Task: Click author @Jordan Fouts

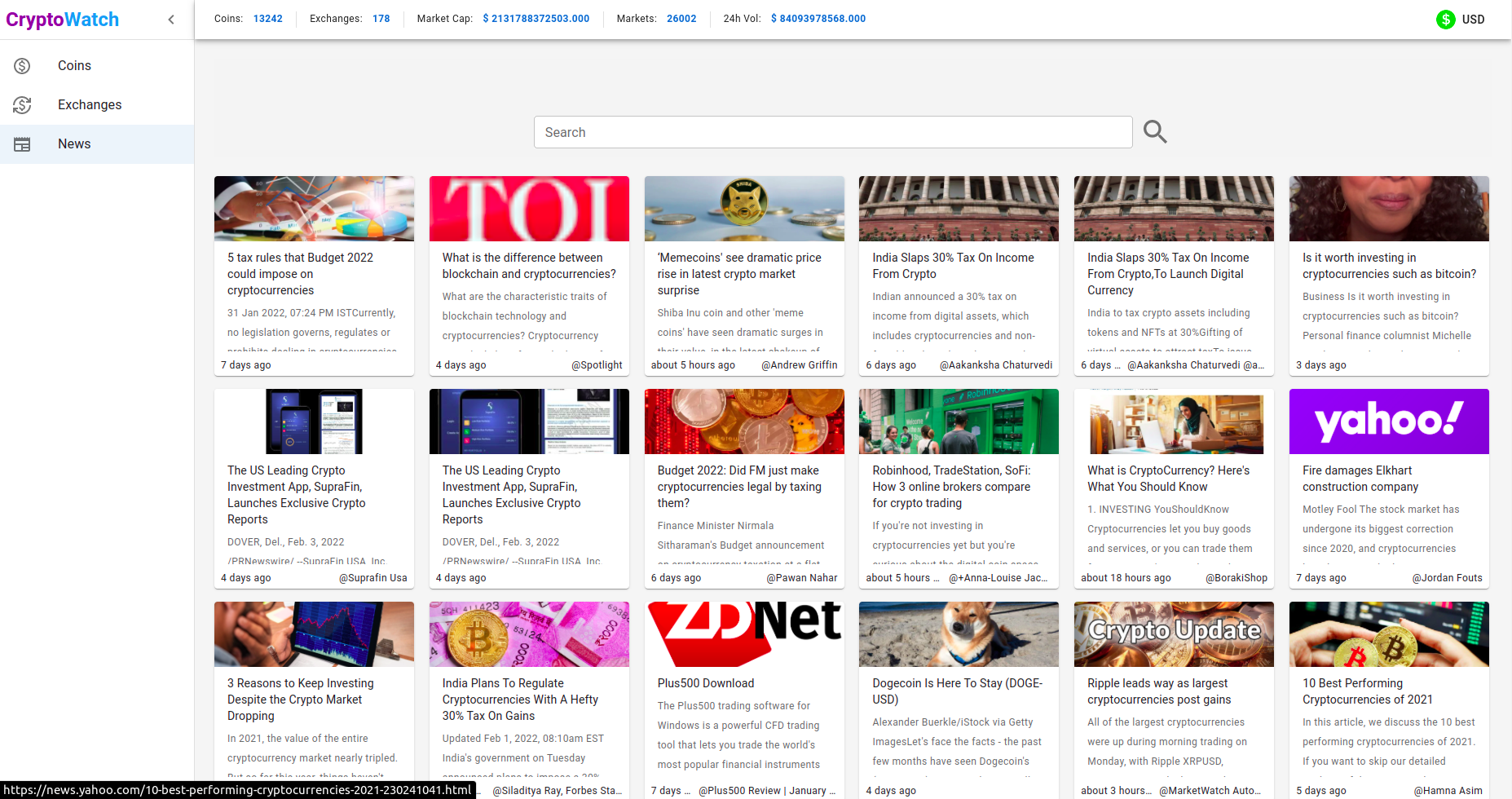Action: coord(1447,578)
